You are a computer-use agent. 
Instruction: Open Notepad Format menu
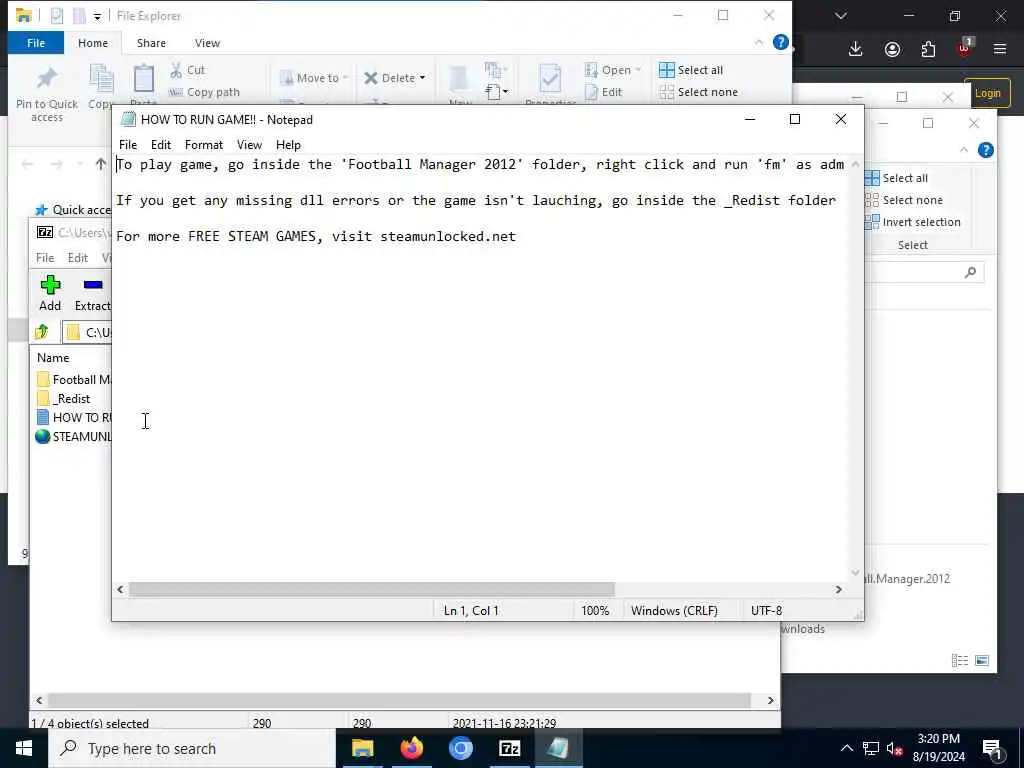coord(204,145)
